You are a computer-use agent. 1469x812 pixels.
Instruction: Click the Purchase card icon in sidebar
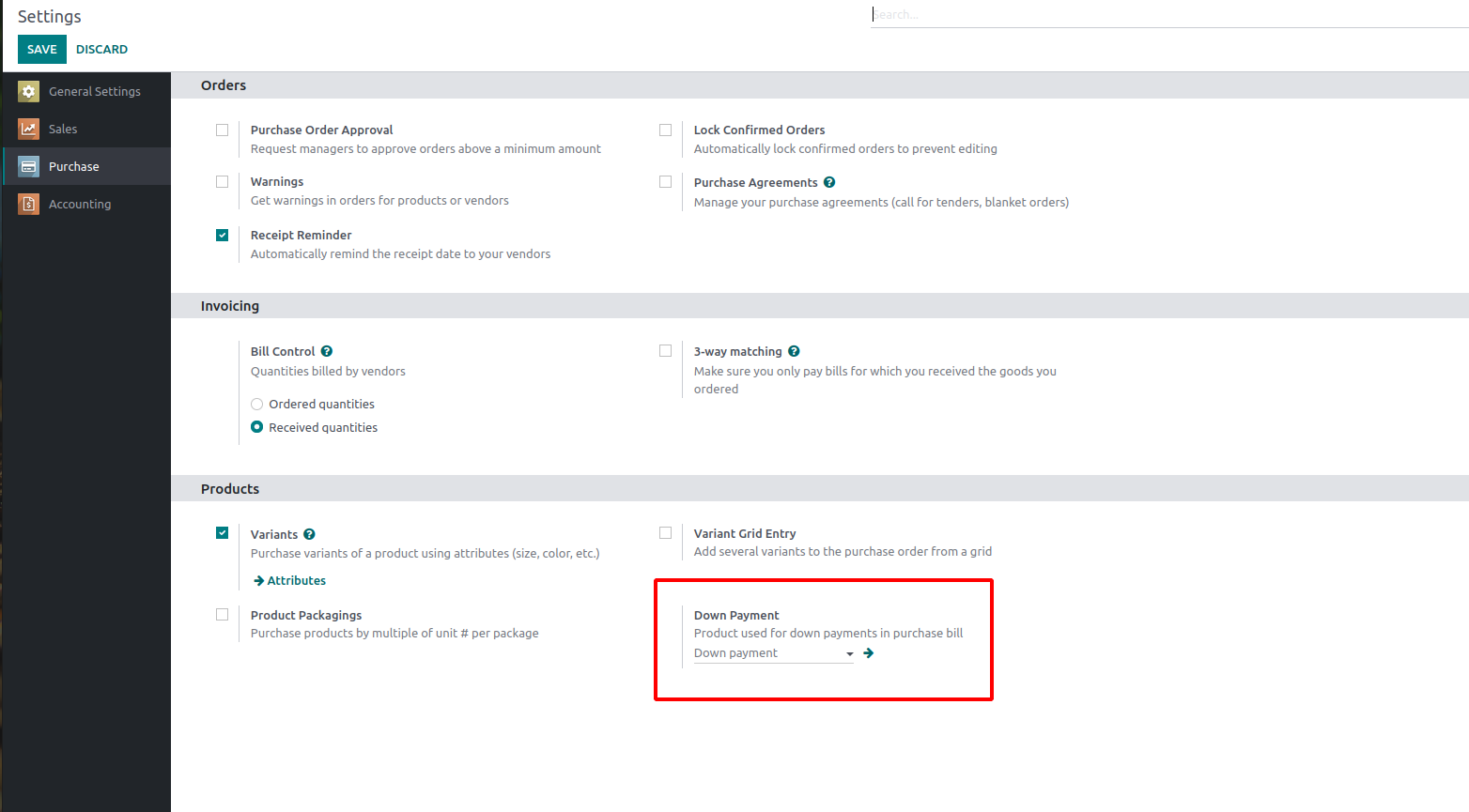coord(28,166)
